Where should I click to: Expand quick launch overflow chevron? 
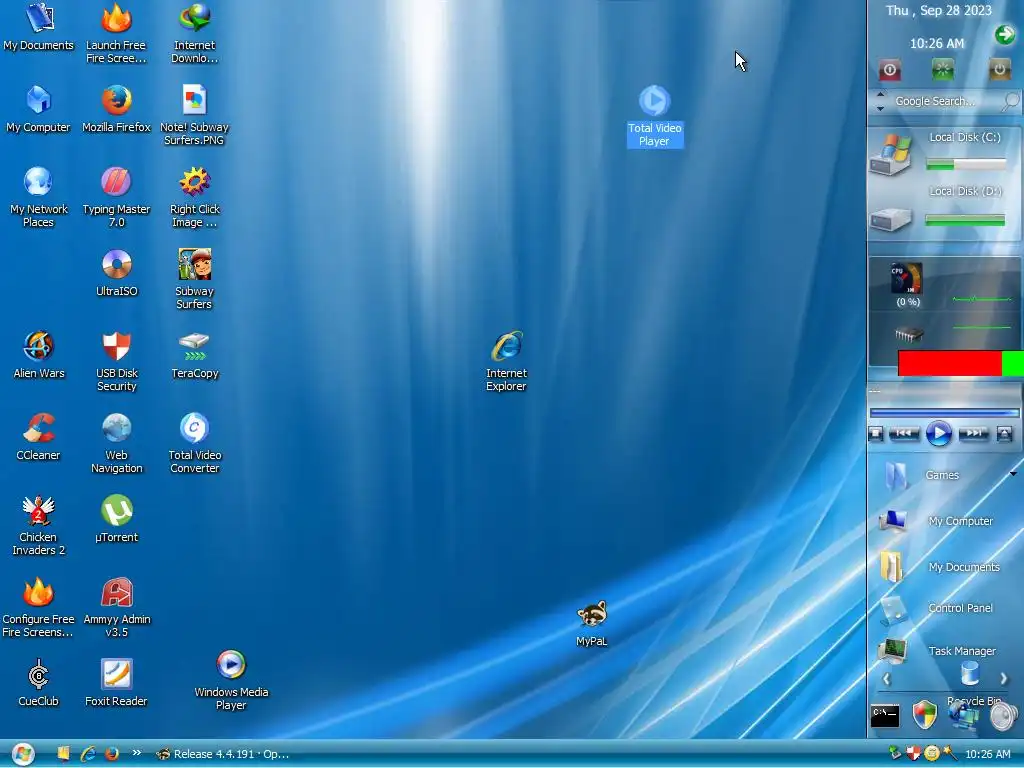(136, 753)
